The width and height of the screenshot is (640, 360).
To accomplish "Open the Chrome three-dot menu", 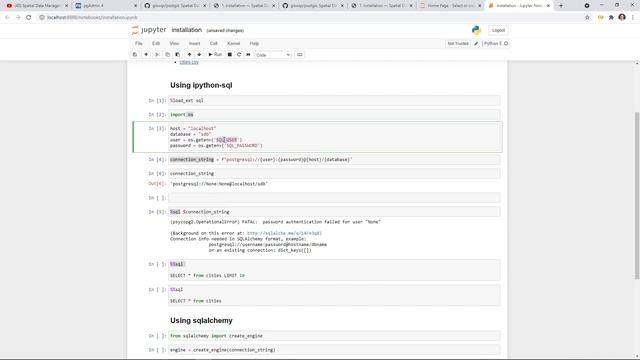I will click(633, 18).
